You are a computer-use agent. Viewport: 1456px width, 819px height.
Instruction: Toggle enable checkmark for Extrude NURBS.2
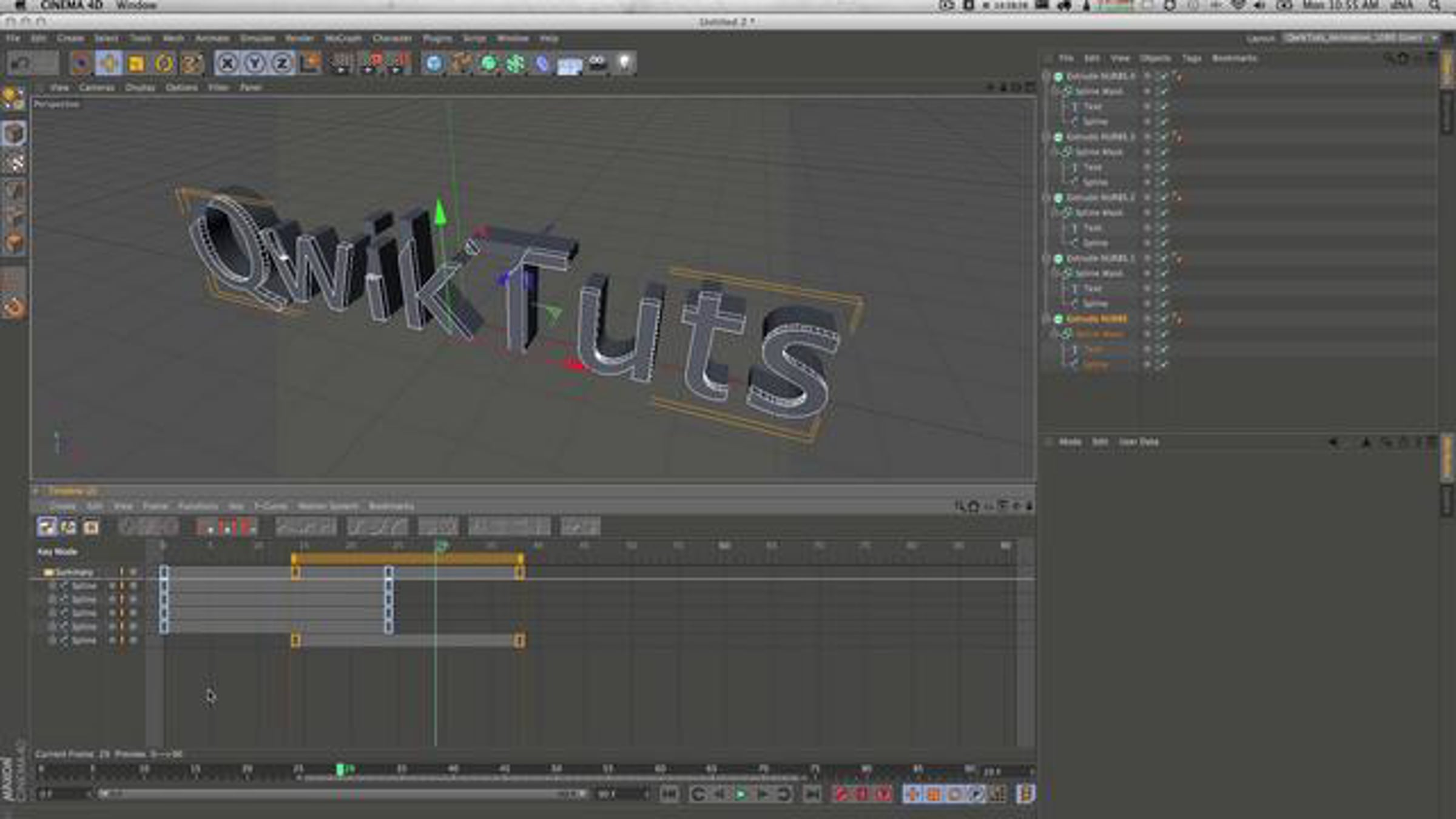click(x=1162, y=198)
